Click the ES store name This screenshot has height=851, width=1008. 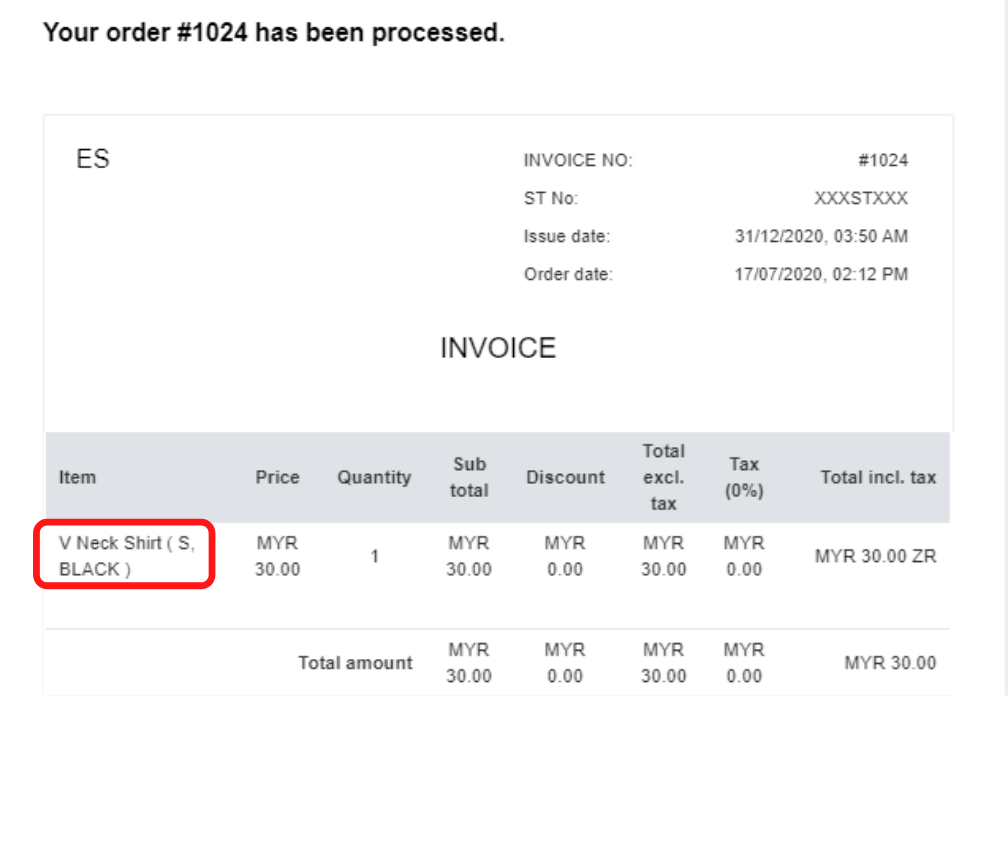93,159
